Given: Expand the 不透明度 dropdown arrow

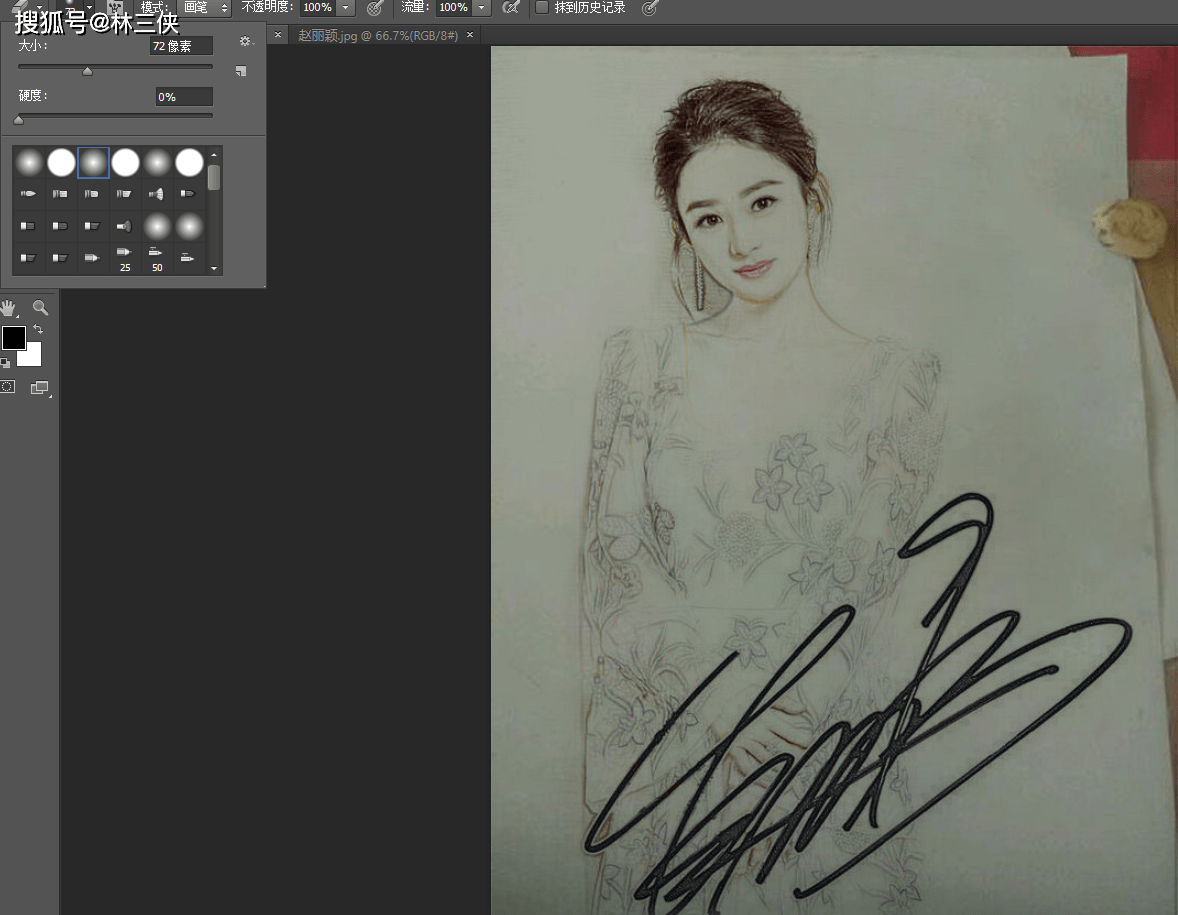Looking at the screenshot, I should point(345,8).
